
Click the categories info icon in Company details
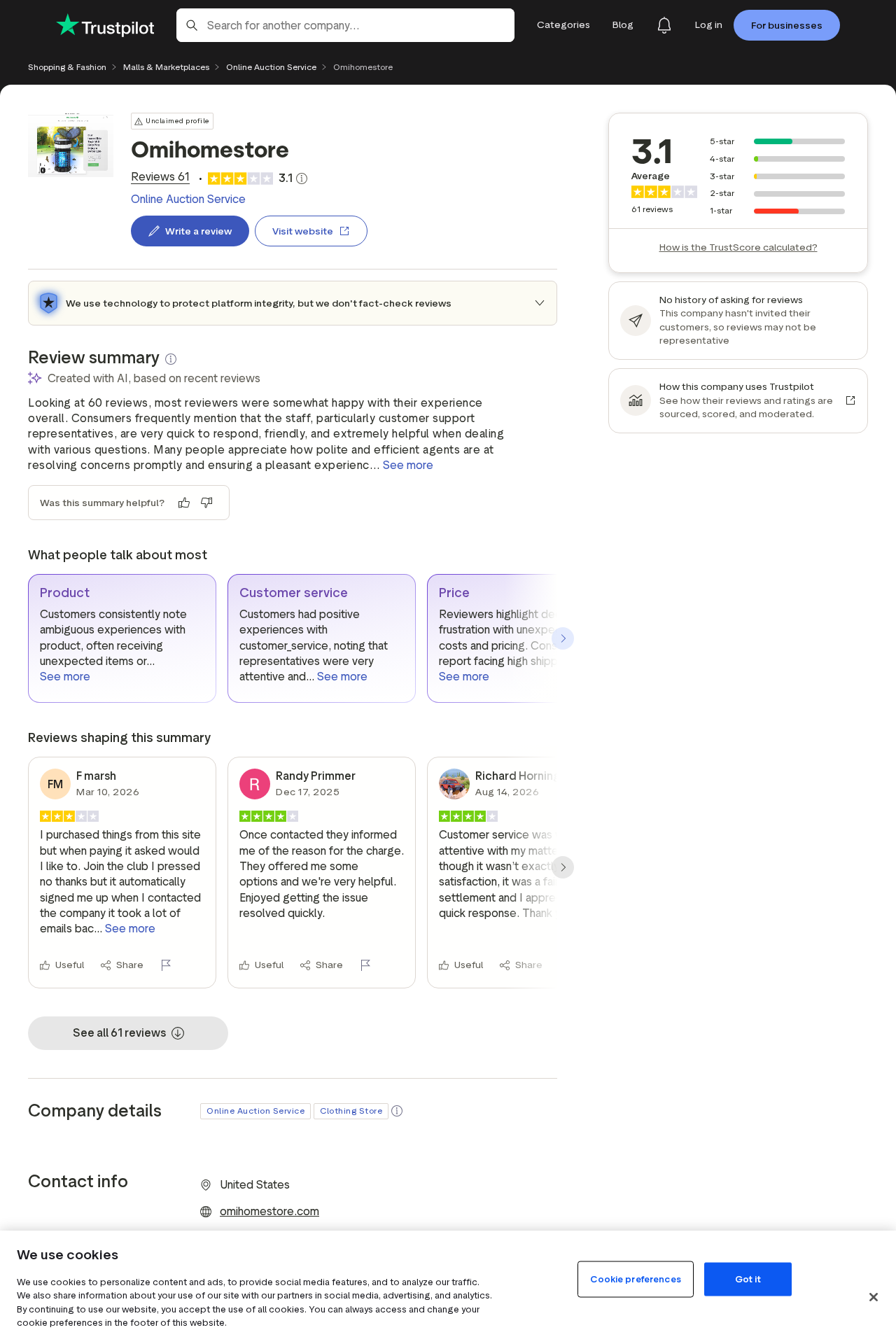click(397, 1111)
